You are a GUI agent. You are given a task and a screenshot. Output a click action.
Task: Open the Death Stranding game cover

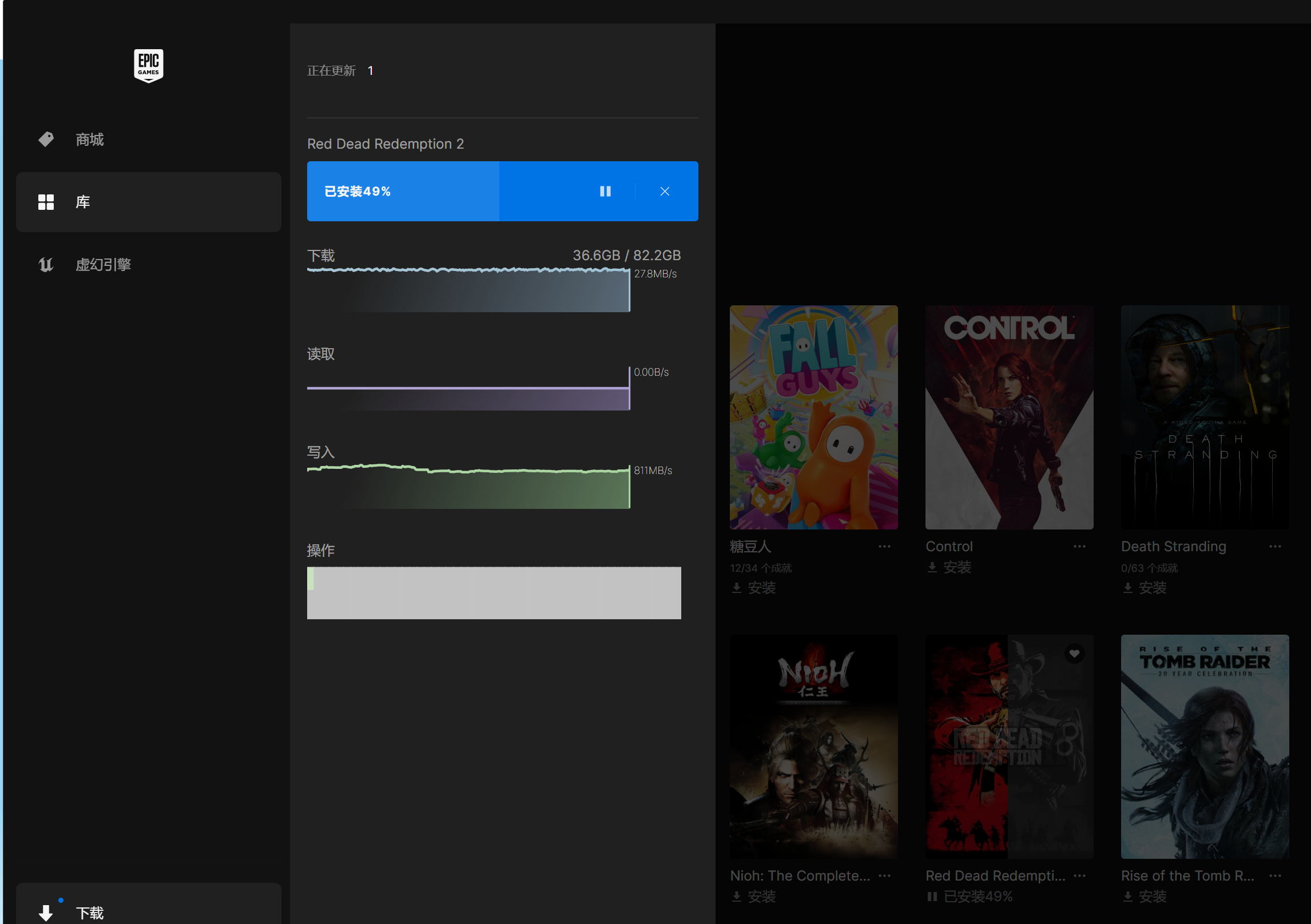1205,417
